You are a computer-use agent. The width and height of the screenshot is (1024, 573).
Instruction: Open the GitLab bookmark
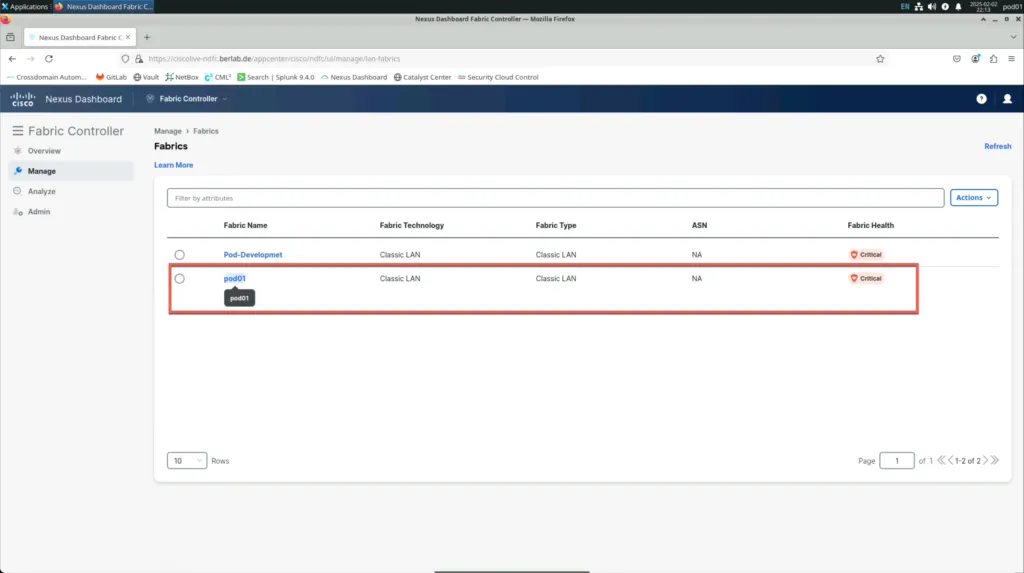coord(112,77)
